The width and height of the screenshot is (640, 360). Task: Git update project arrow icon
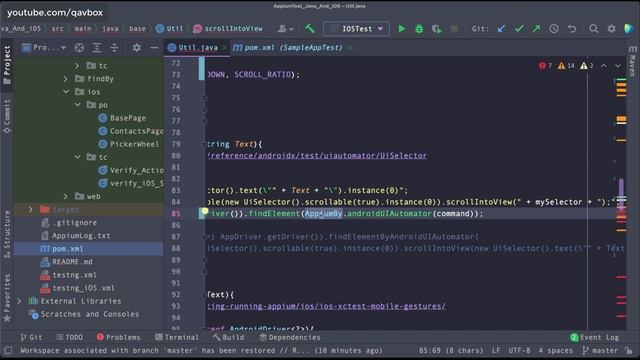point(501,29)
